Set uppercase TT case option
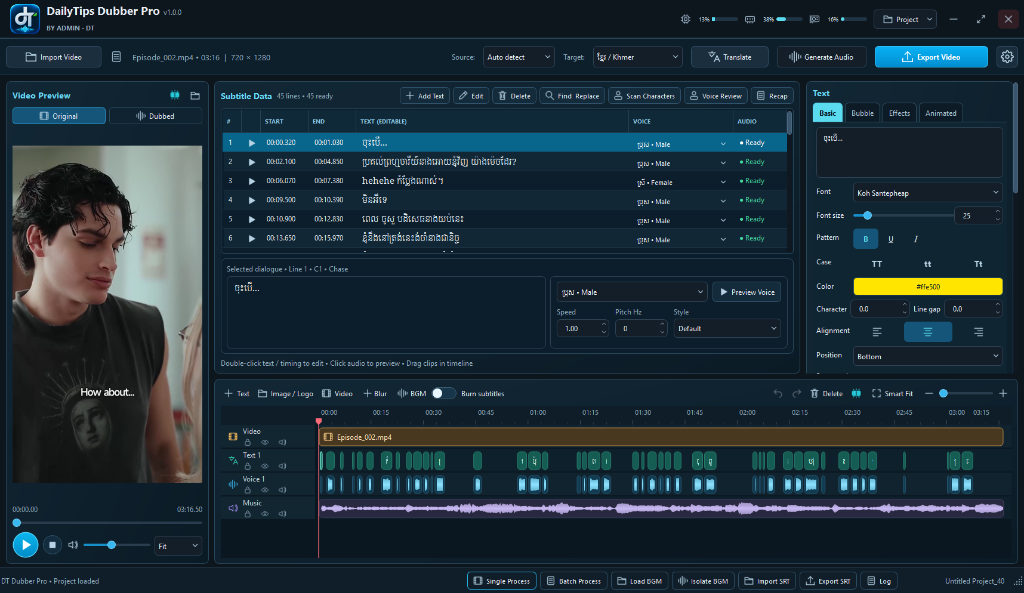The width and height of the screenshot is (1024, 593). pyautogui.click(x=876, y=264)
